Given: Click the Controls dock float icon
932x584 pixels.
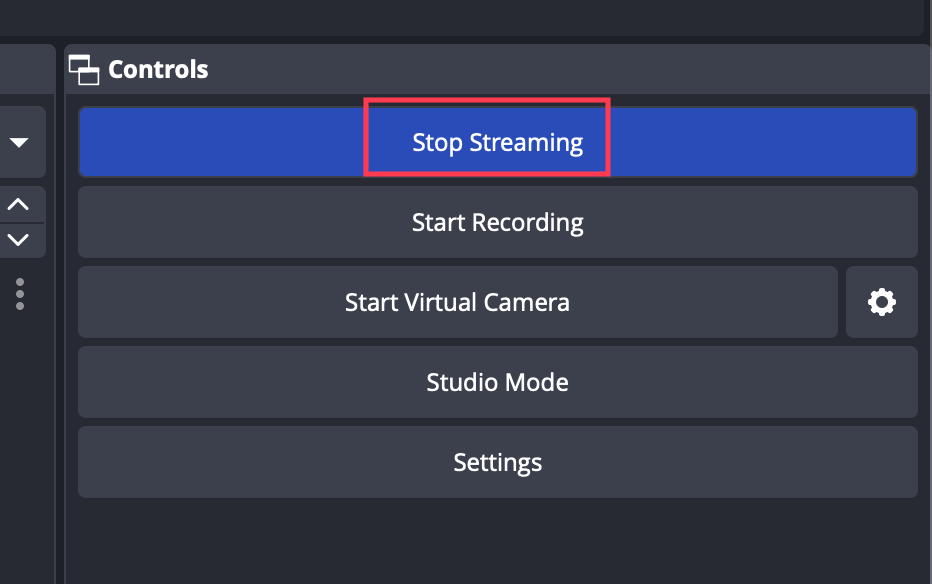Looking at the screenshot, I should [x=84, y=70].
